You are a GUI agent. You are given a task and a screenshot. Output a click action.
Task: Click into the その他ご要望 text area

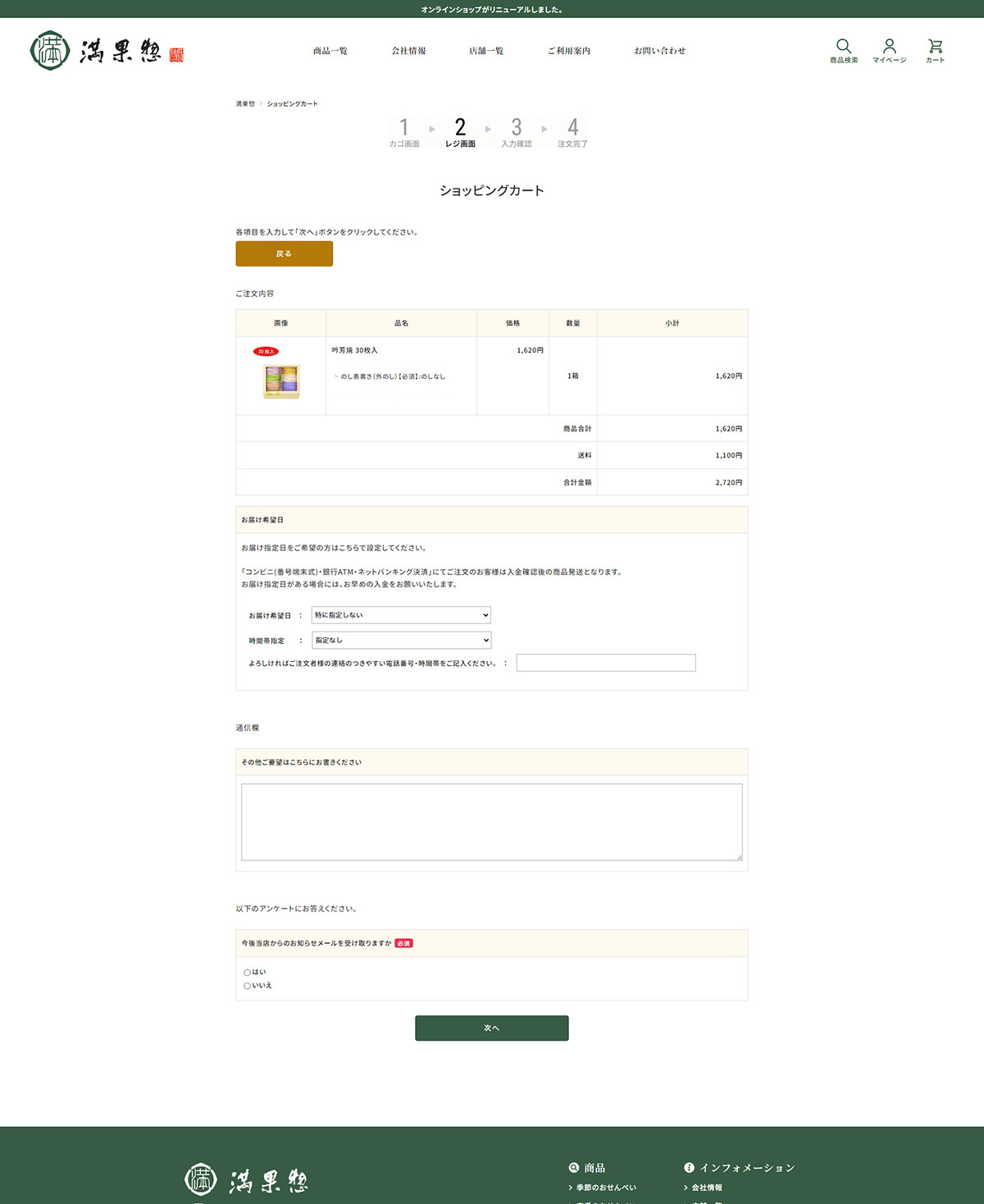491,822
